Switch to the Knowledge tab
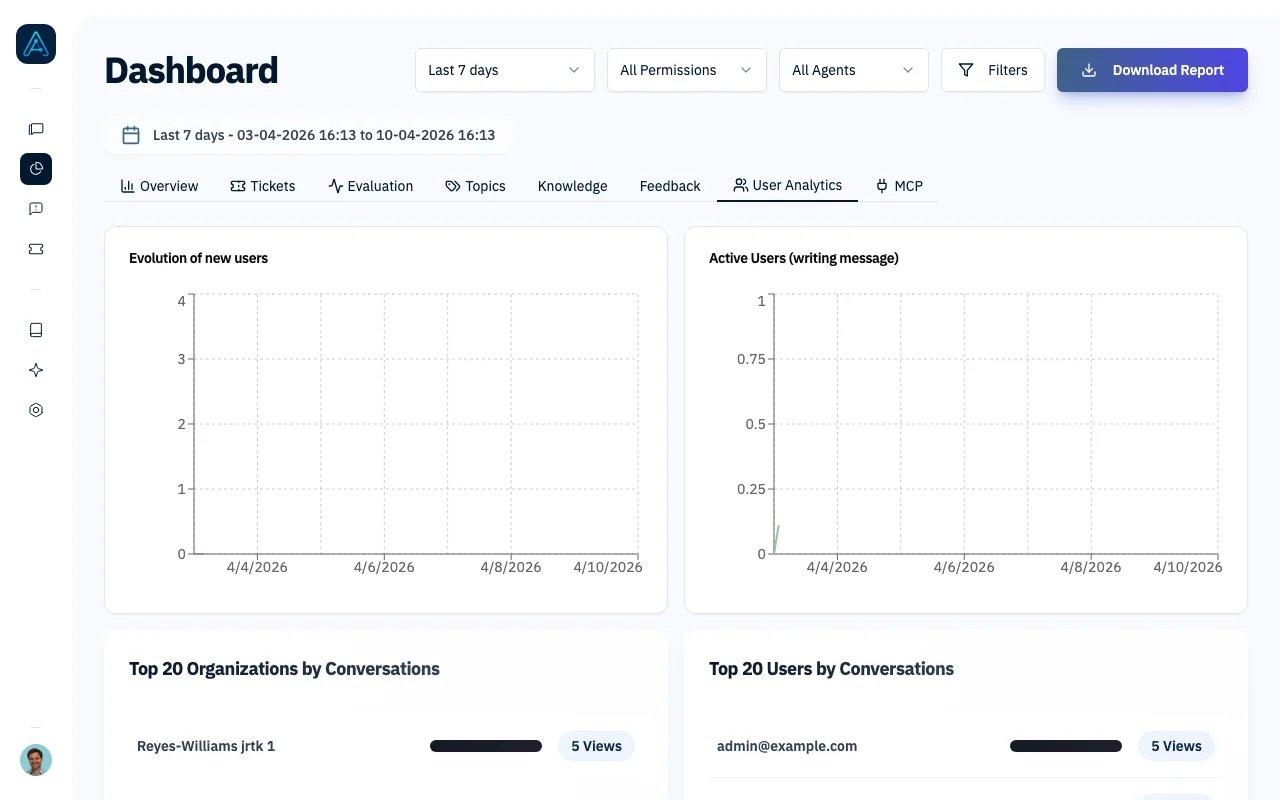Viewport: 1280px width, 800px height. (x=572, y=186)
